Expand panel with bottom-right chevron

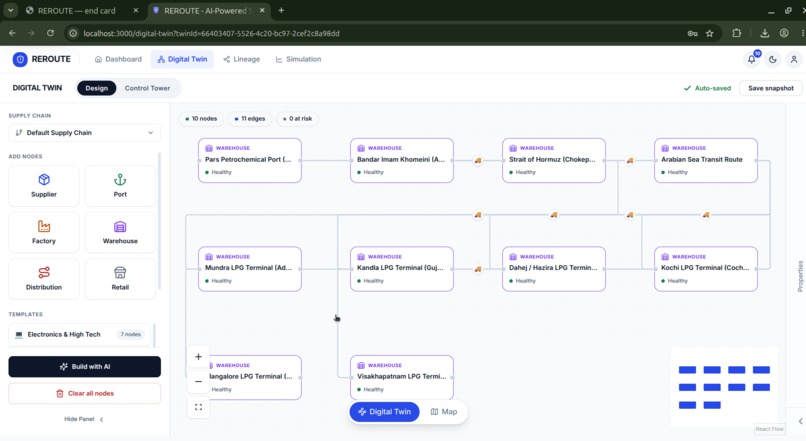pos(800,421)
